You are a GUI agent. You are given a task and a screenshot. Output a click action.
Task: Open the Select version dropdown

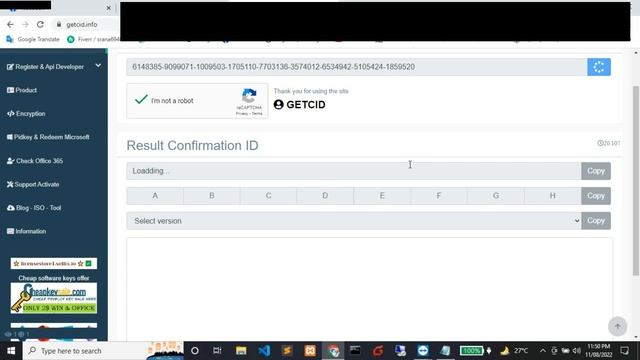click(x=354, y=221)
